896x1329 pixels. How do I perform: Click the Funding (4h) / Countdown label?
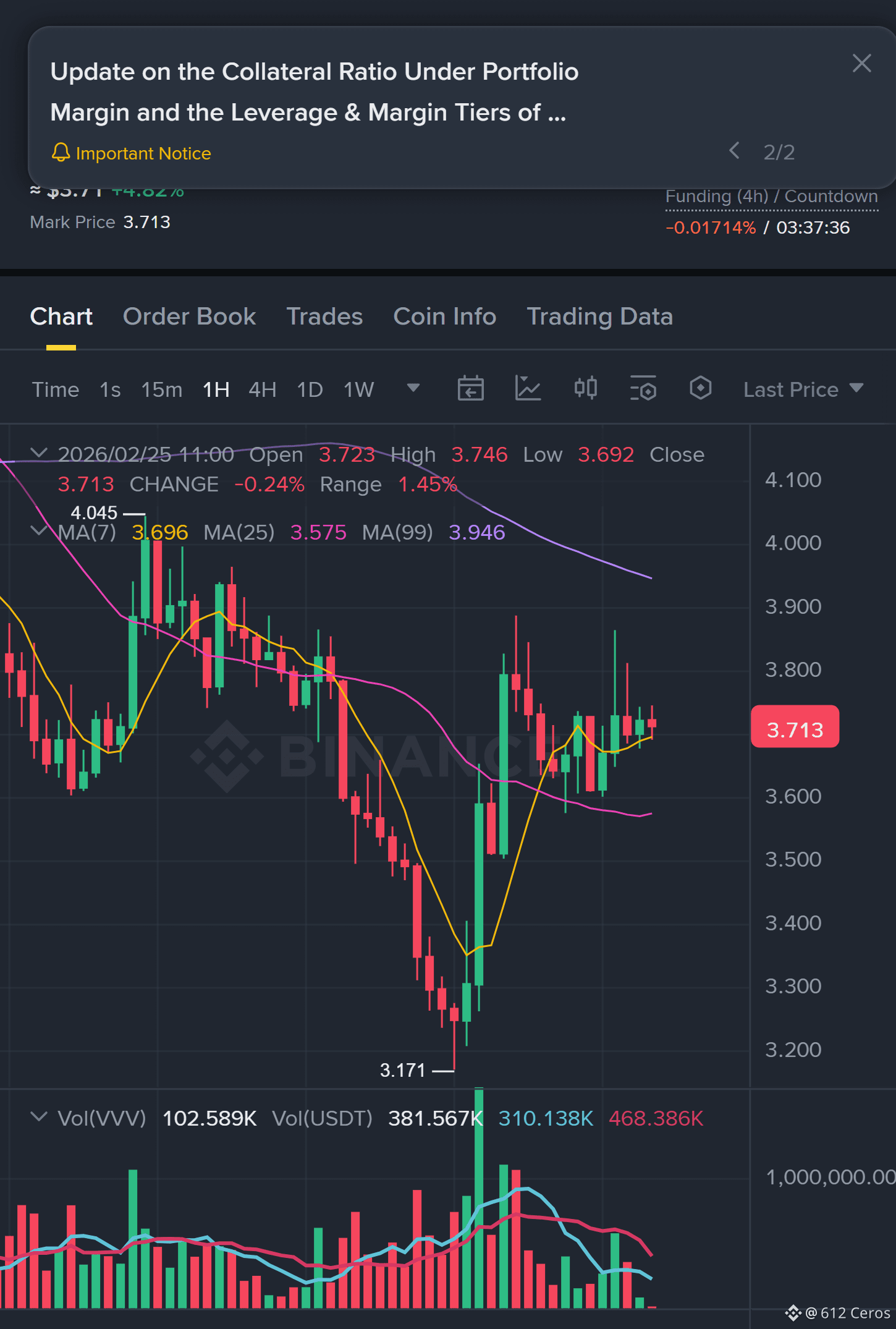(772, 197)
